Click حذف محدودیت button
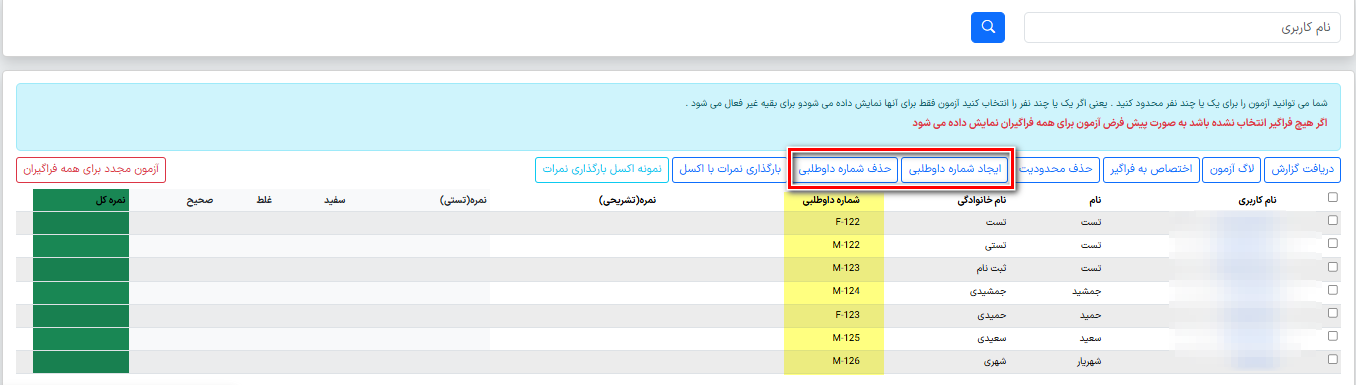 (x=1059, y=170)
